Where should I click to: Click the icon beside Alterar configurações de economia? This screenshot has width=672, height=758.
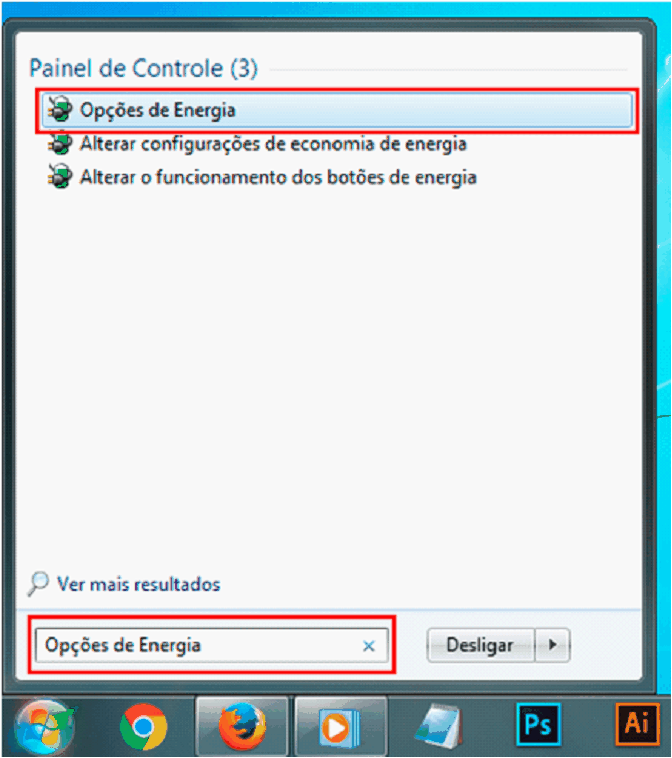tap(59, 144)
